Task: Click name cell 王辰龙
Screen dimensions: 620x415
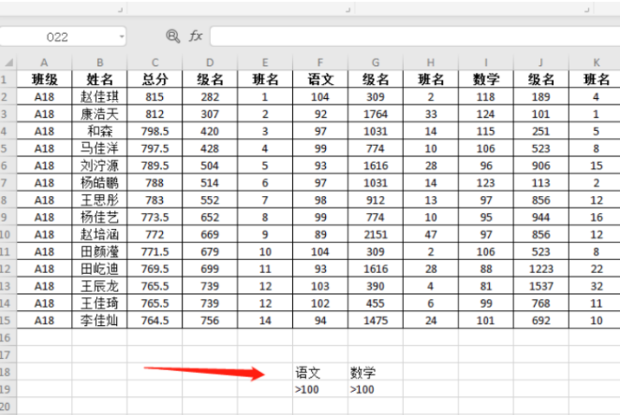Action: point(100,286)
